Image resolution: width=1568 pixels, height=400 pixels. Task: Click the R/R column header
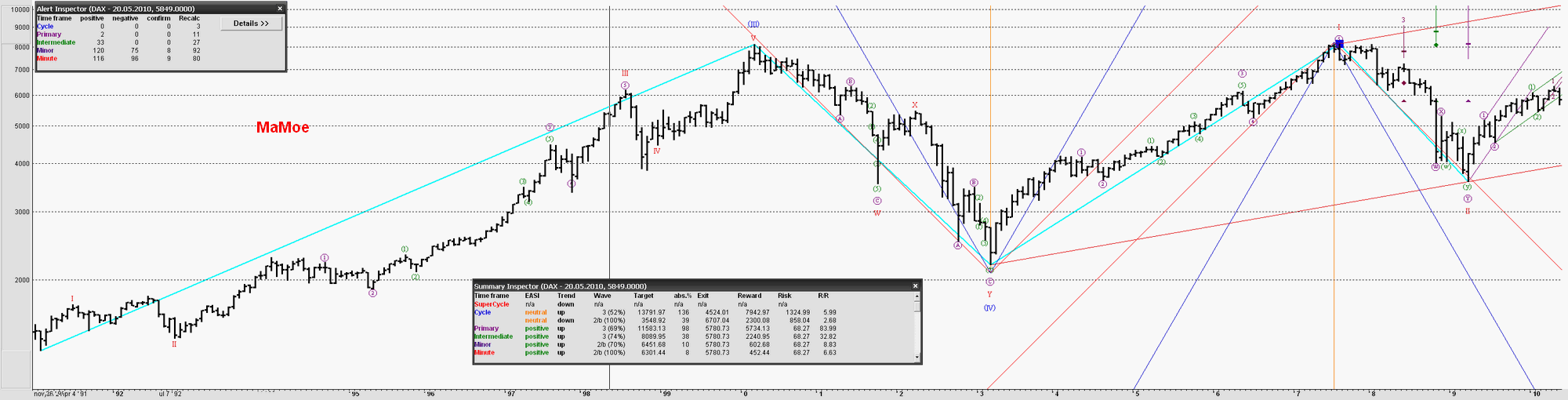[x=823, y=296]
